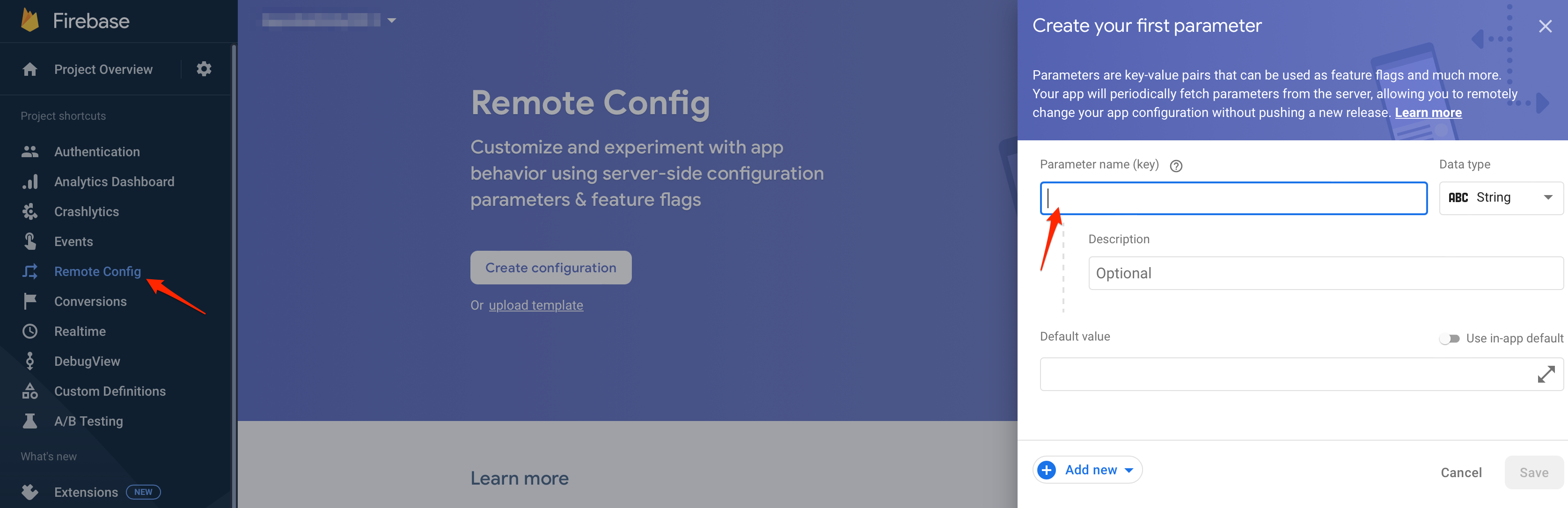The height and width of the screenshot is (508, 1568).
Task: Toggle Use in-app default switch
Action: pos(1449,339)
